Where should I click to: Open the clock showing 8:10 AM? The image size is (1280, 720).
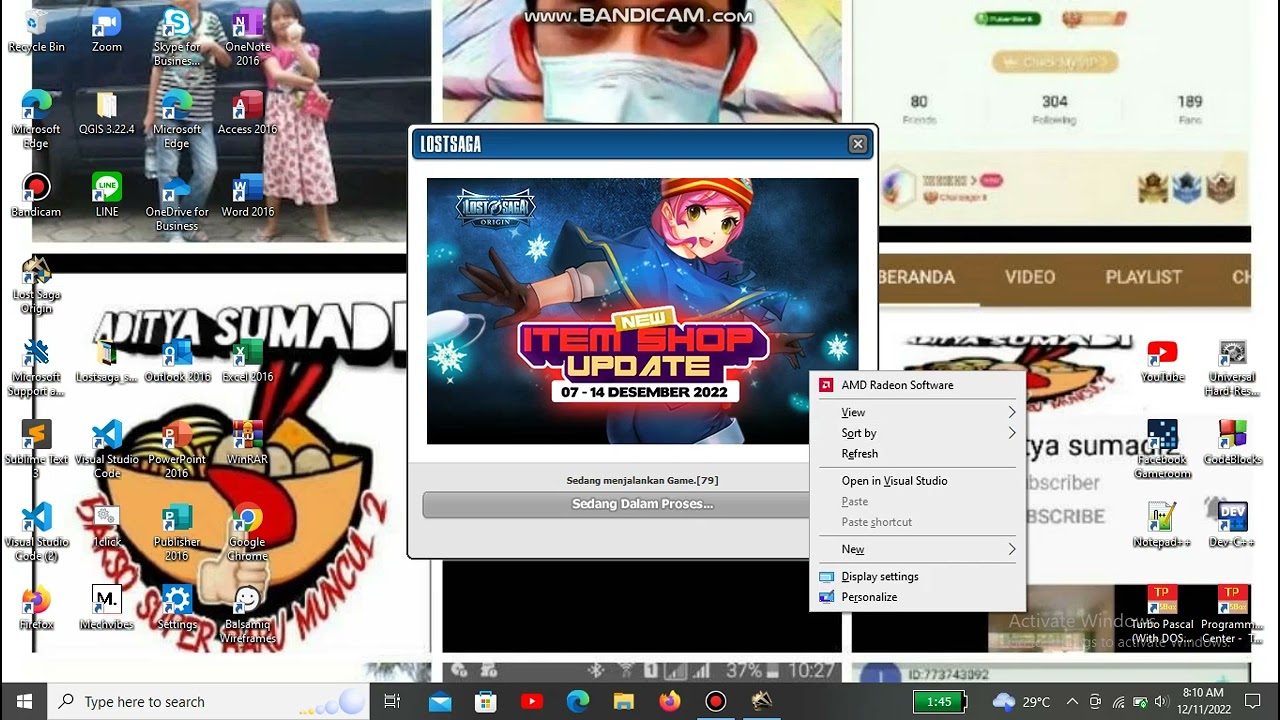point(1203,701)
